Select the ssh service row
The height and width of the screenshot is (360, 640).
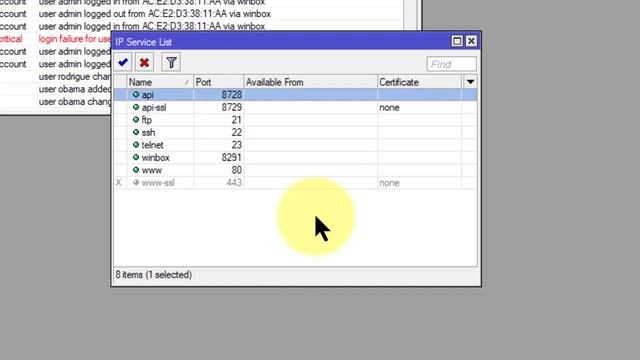[295, 133]
